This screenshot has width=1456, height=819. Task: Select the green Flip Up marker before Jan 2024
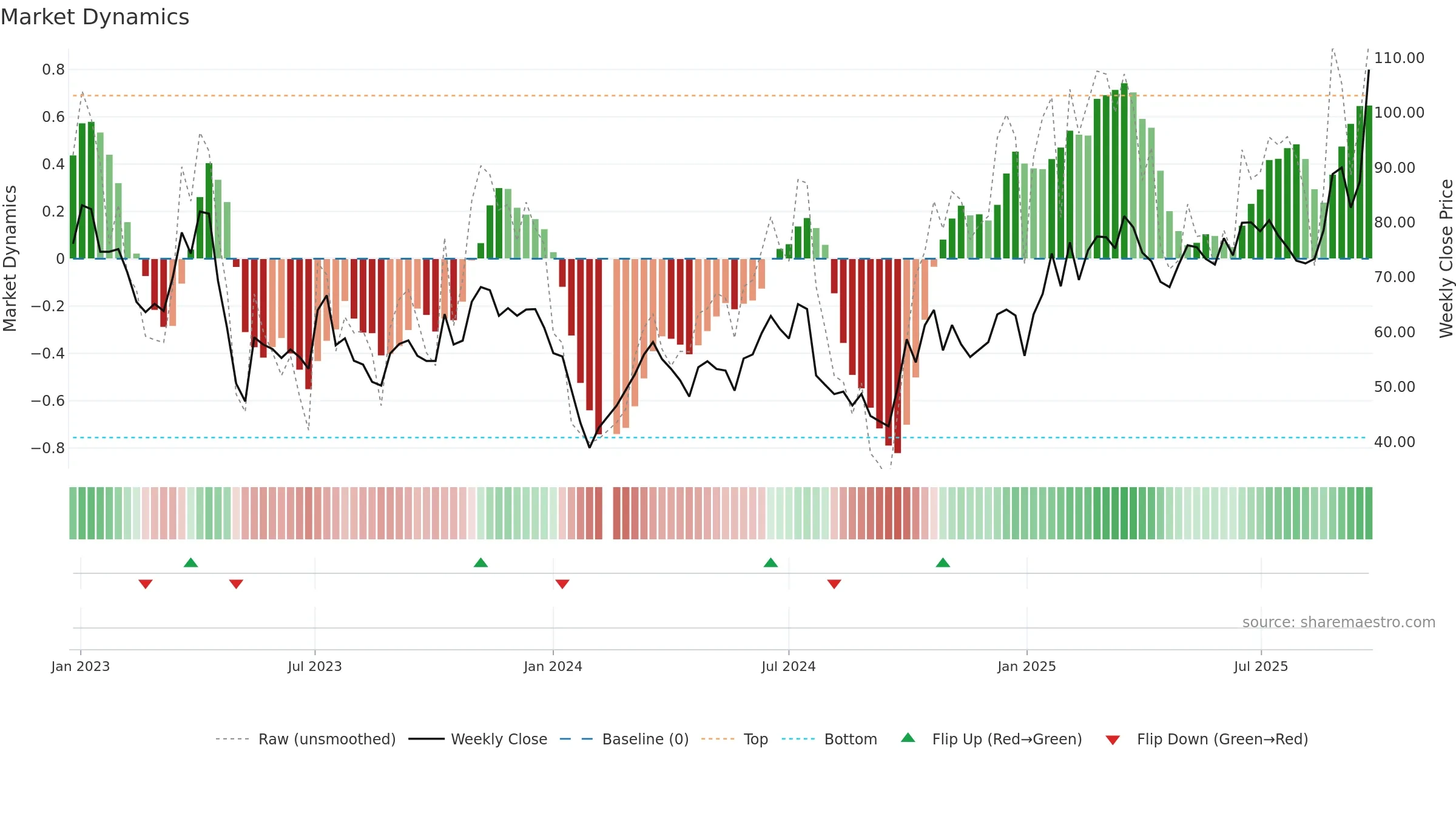tap(481, 562)
